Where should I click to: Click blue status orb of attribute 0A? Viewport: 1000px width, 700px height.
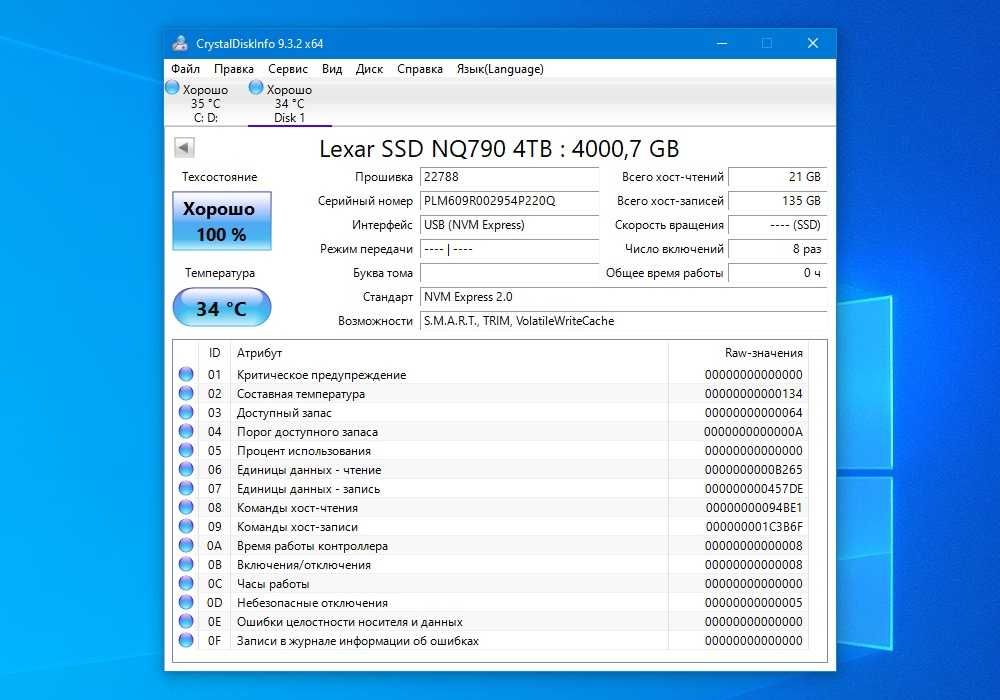(186, 546)
